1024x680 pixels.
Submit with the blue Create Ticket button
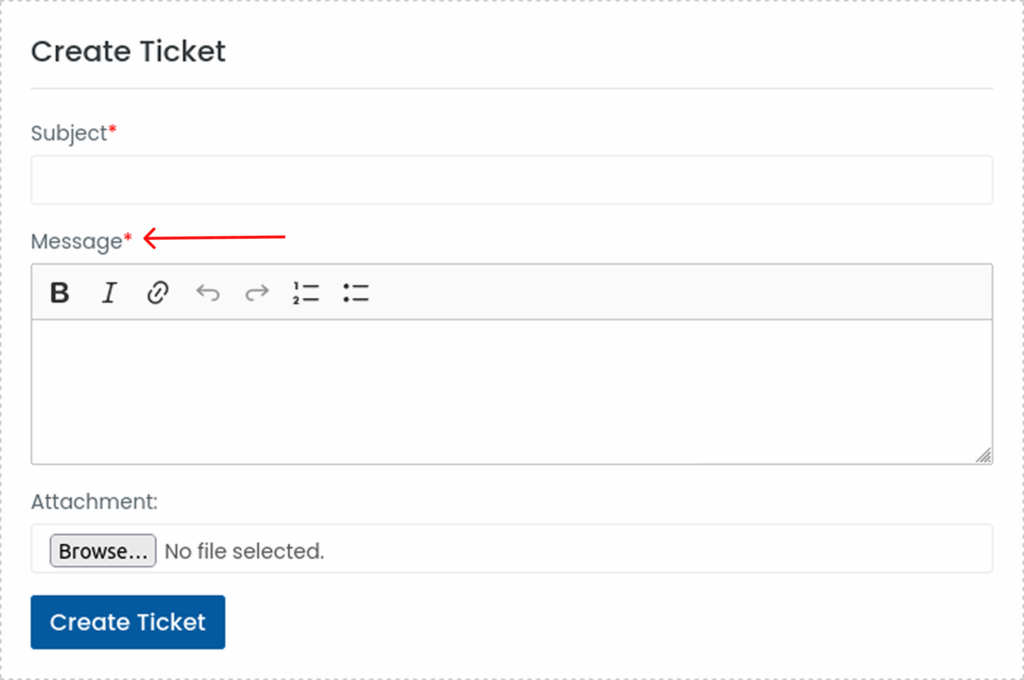click(x=128, y=622)
